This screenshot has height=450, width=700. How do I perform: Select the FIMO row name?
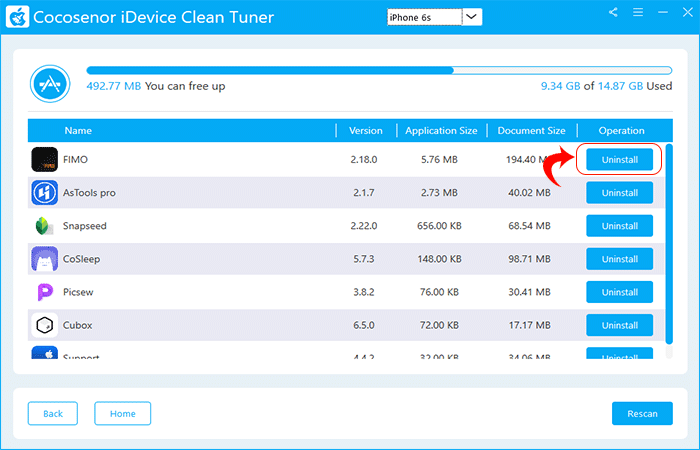coord(75,159)
